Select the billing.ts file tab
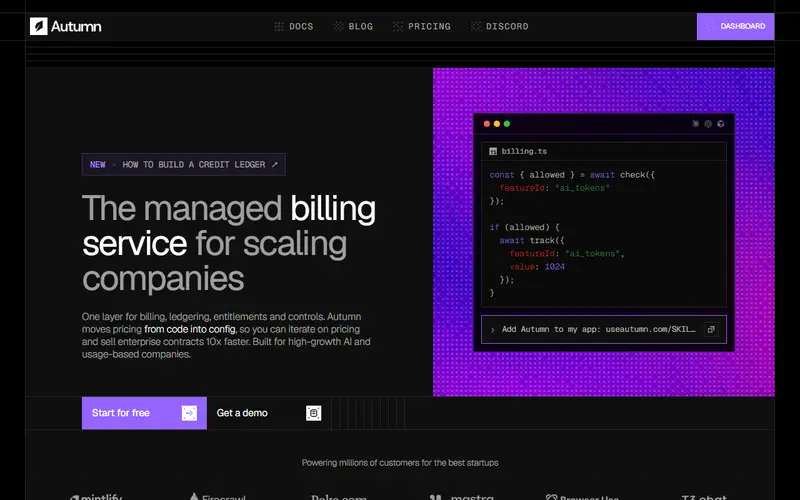Image resolution: width=800 pixels, height=500 pixels. coord(518,151)
